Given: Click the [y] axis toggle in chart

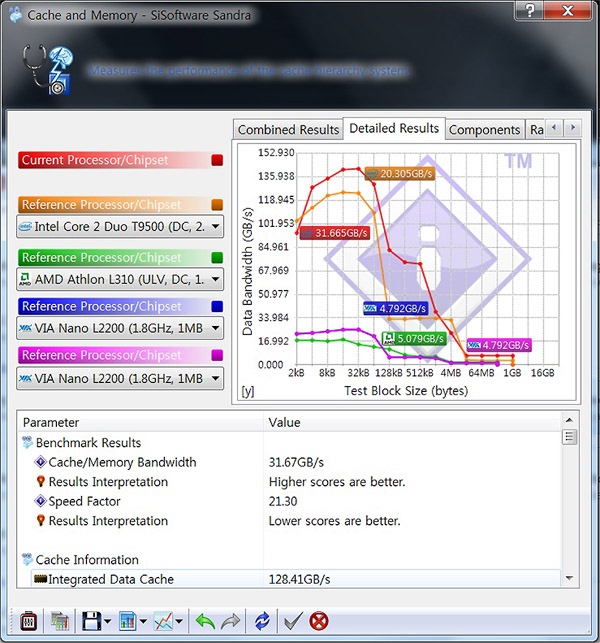Looking at the screenshot, I should click(x=248, y=391).
